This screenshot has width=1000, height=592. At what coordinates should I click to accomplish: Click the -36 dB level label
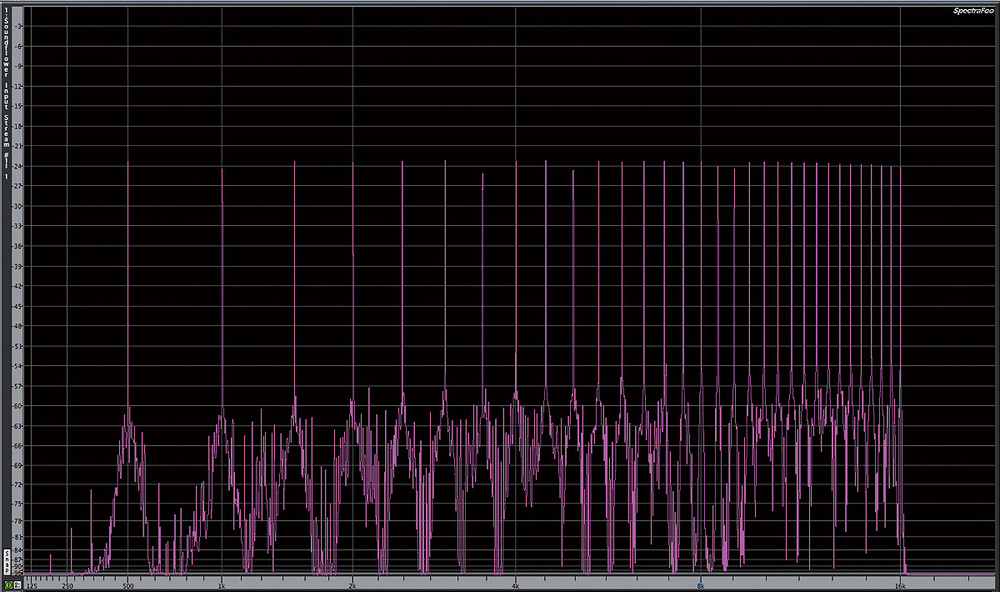[x=18, y=246]
